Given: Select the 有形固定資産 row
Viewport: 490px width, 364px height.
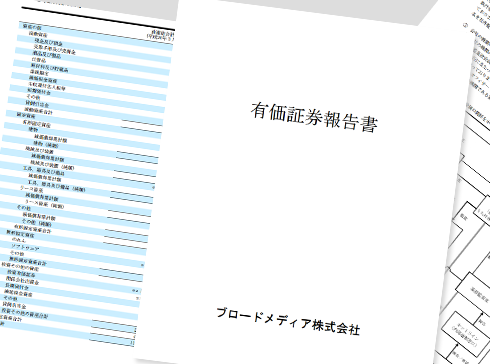Looking at the screenshot, I should coord(36,123).
